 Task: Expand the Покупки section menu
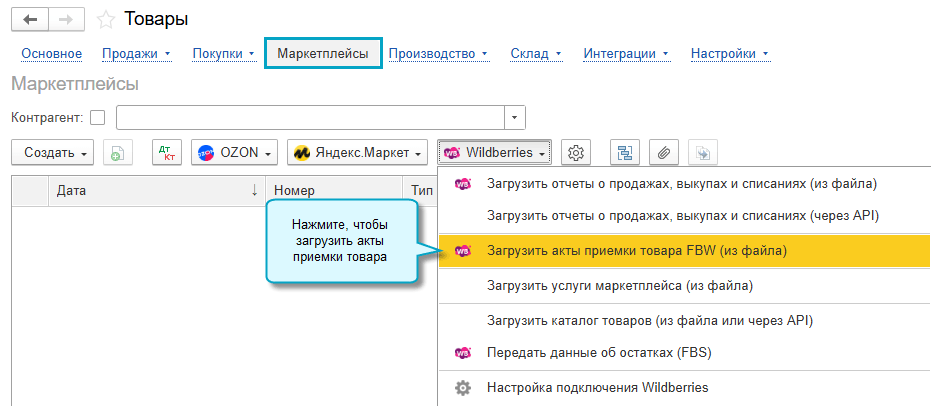point(223,53)
